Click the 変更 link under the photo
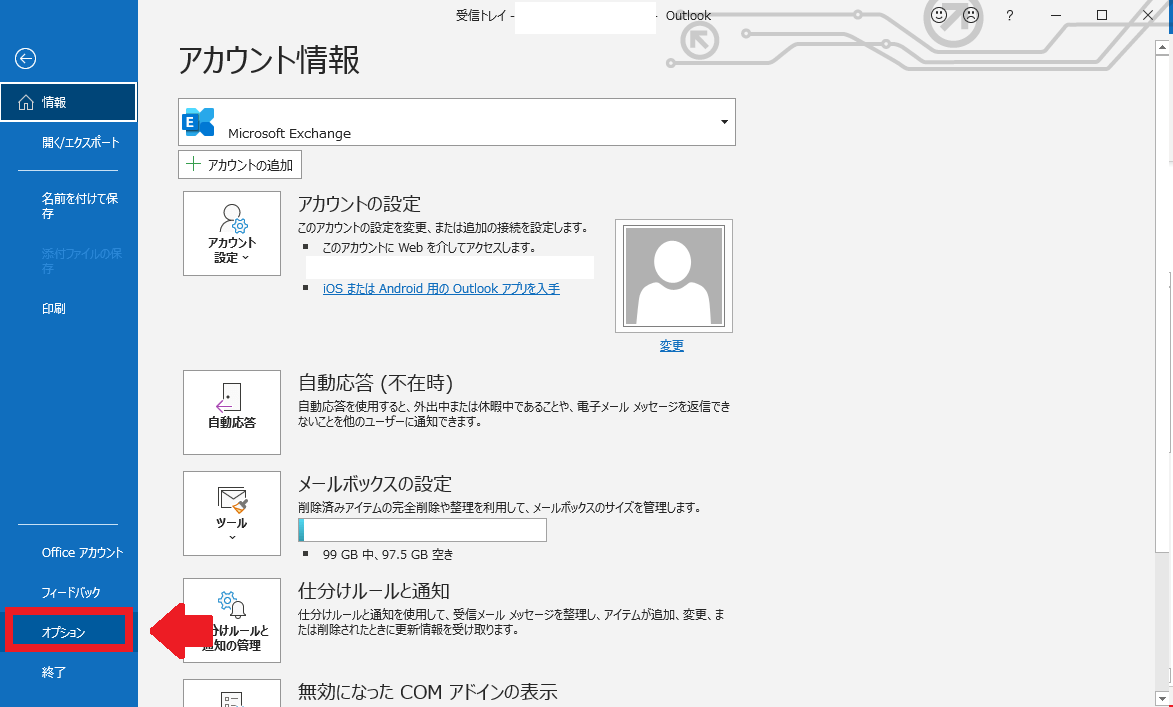 [672, 346]
